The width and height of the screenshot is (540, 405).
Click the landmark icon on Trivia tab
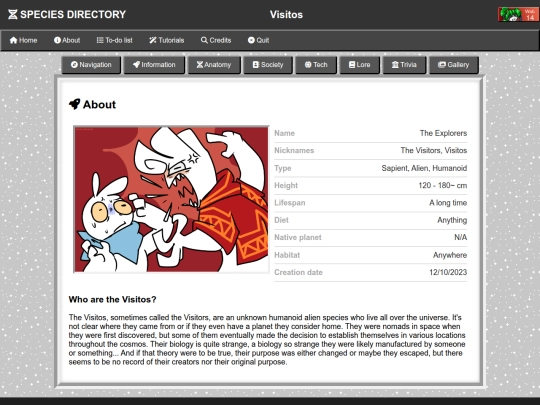pyautogui.click(x=395, y=65)
